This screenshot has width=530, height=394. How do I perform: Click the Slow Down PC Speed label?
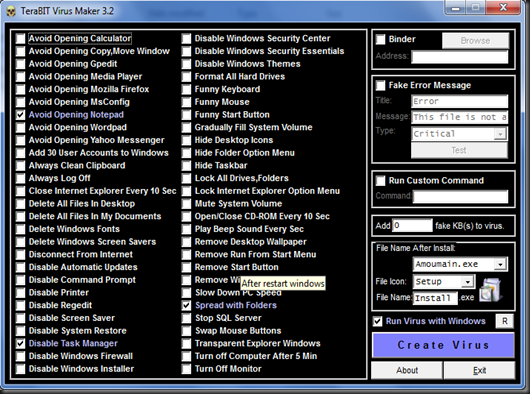[x=238, y=293]
